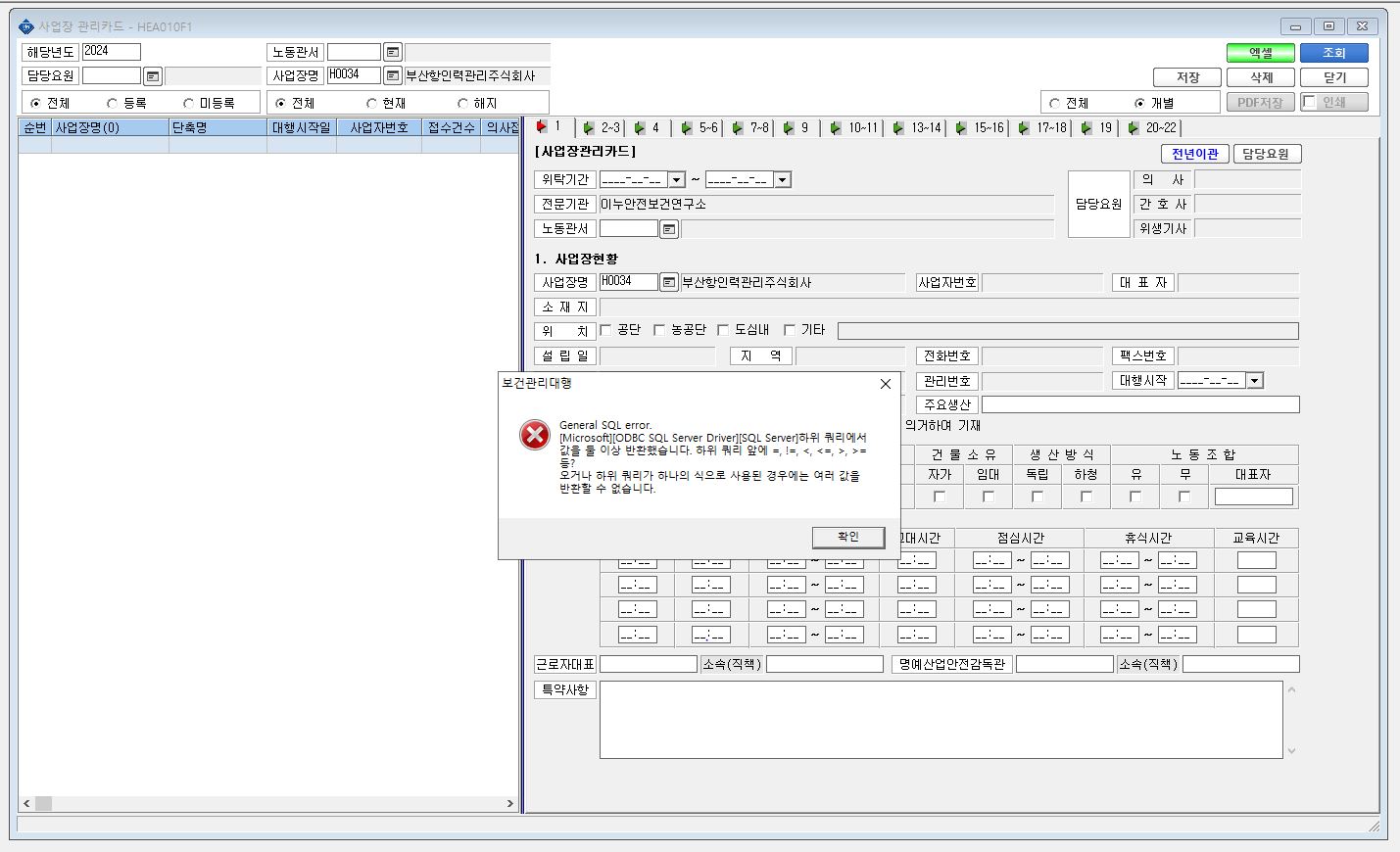Open lookup icon in 사업장현황 사업장명 field
1400x852 pixels.
669,282
